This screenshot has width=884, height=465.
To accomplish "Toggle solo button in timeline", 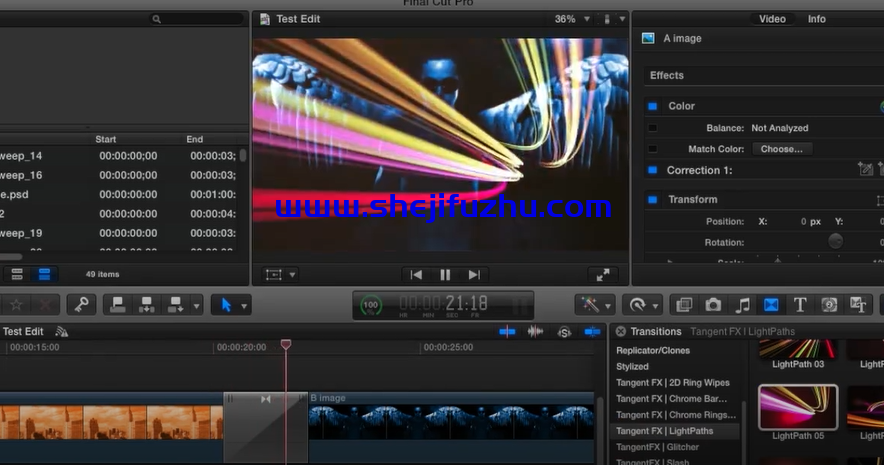I will 564,332.
